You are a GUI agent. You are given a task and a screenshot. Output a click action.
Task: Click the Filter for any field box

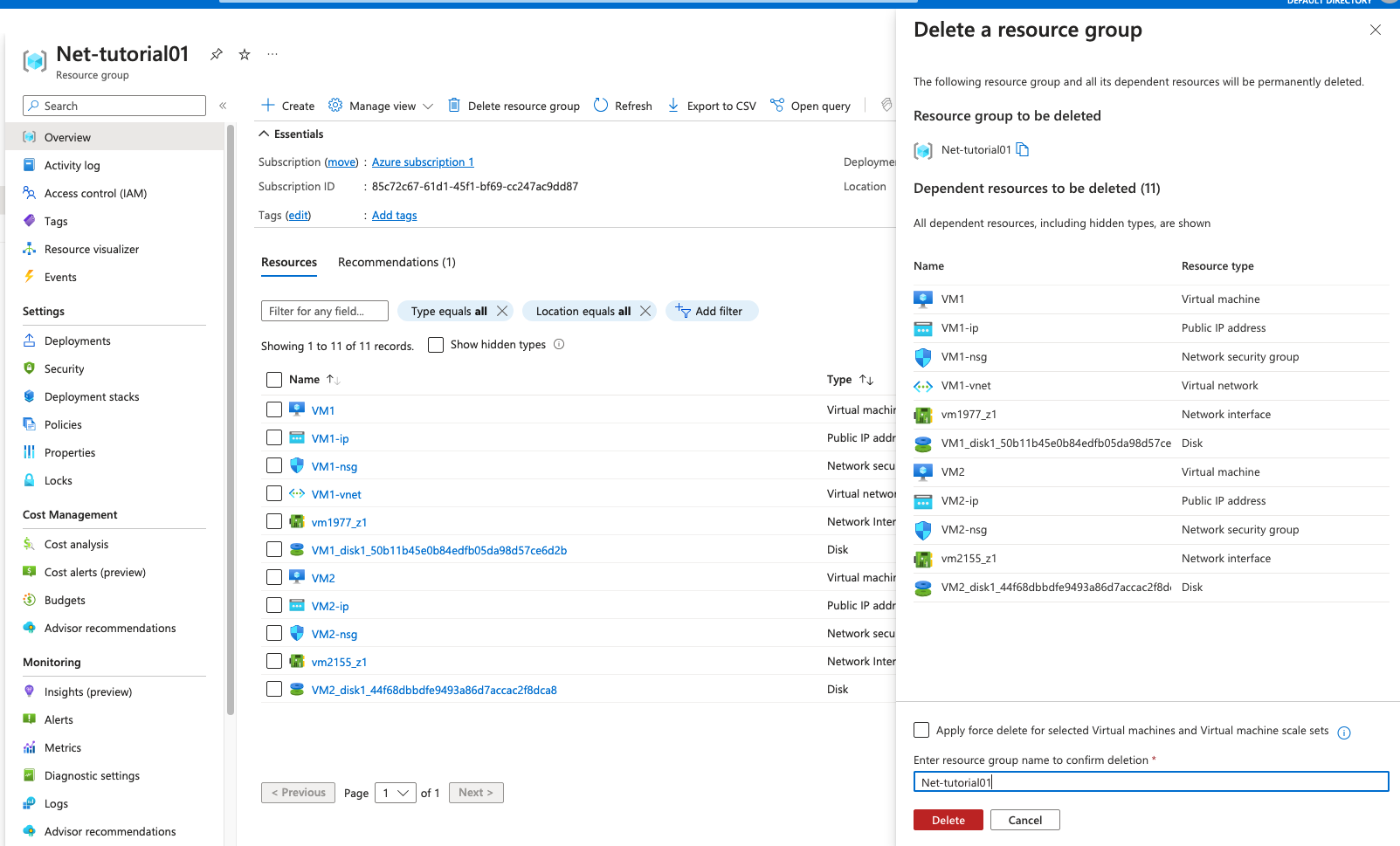[325, 311]
